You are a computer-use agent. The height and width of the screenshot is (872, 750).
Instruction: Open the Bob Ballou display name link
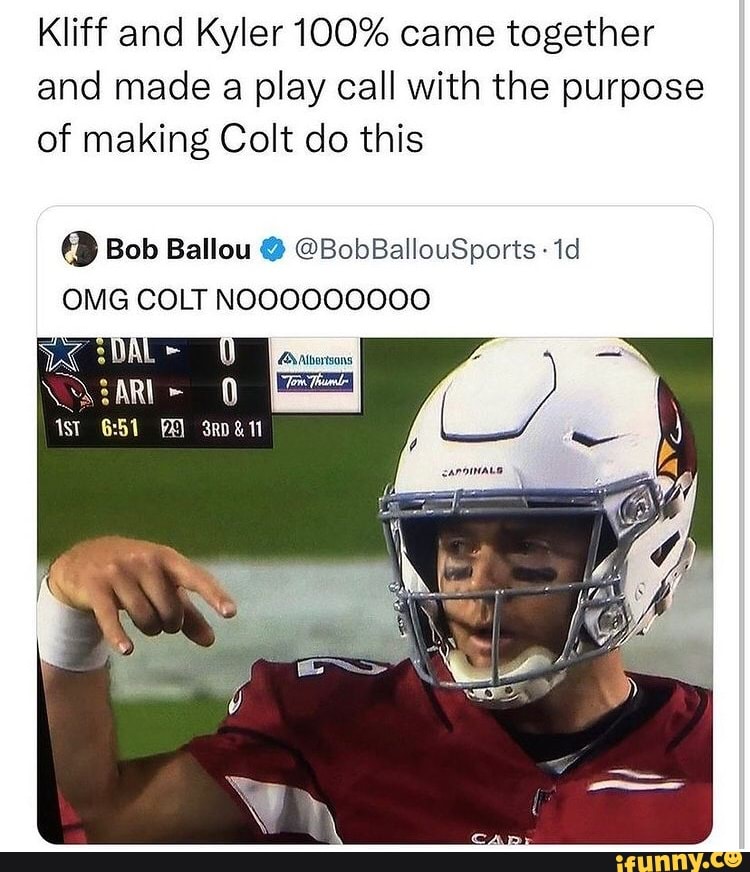click(x=179, y=249)
